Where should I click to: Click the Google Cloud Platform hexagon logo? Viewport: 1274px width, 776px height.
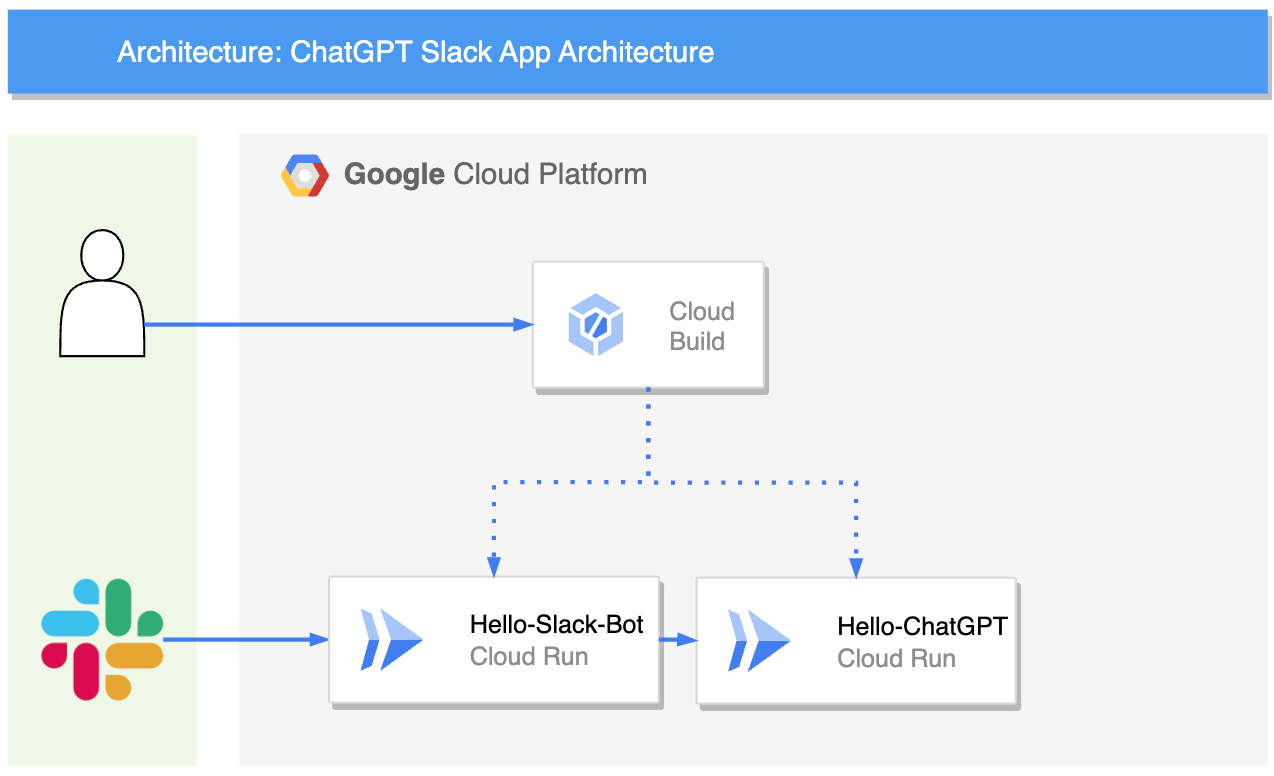click(305, 175)
